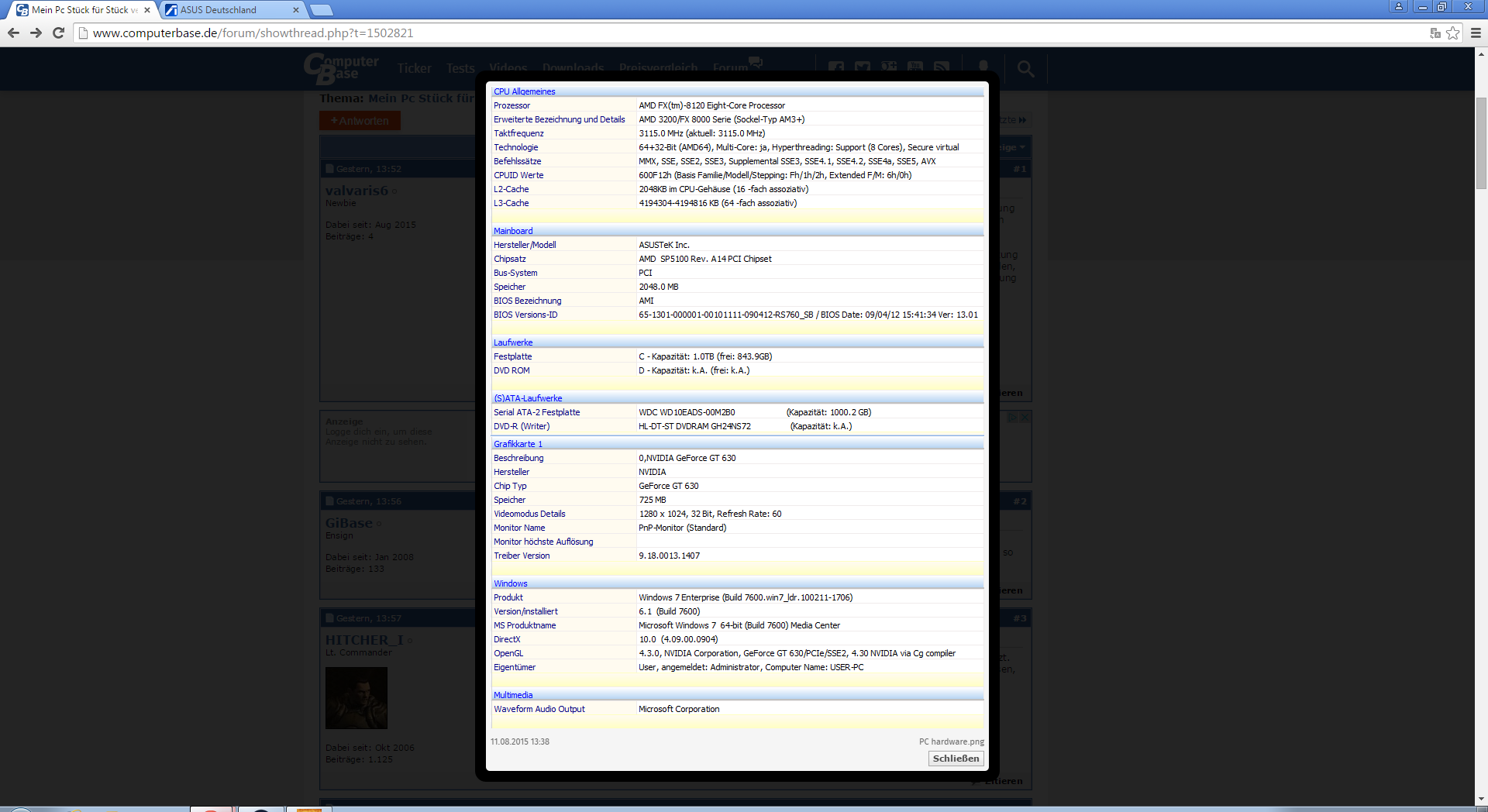Click 'WDC WD10EADS-00M2B0' drive entry
Image resolution: width=1488 pixels, height=812 pixels.
tap(687, 412)
